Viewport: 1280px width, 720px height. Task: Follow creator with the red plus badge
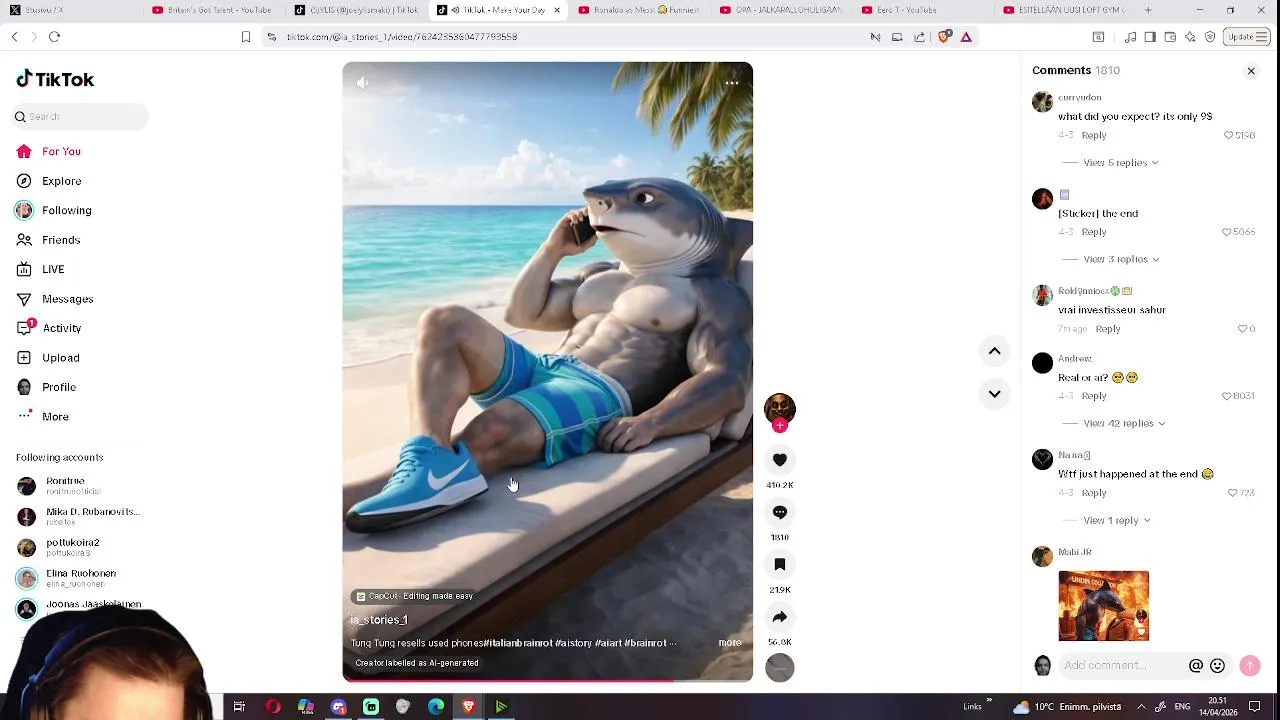780,426
